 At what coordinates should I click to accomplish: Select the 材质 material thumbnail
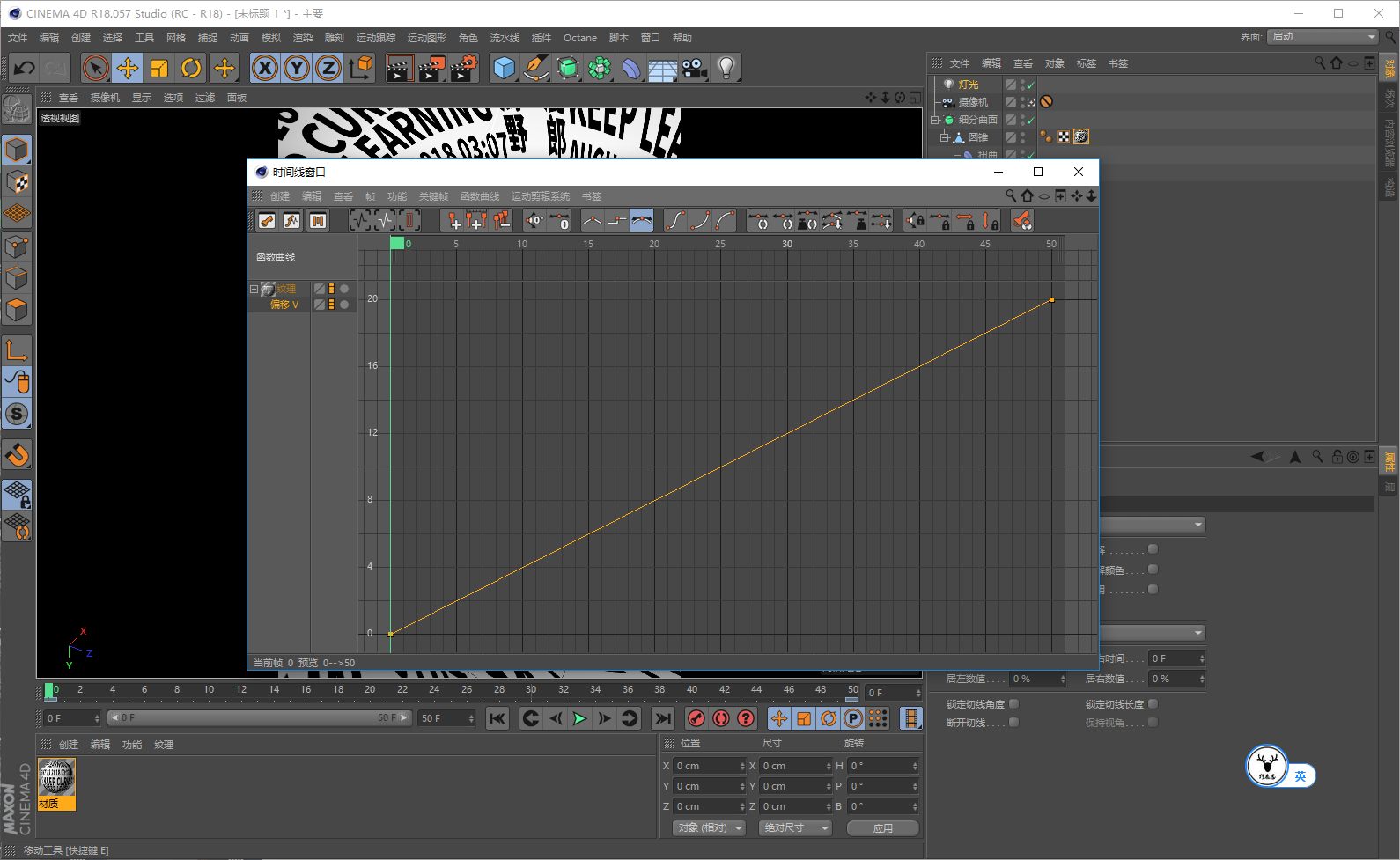click(57, 783)
